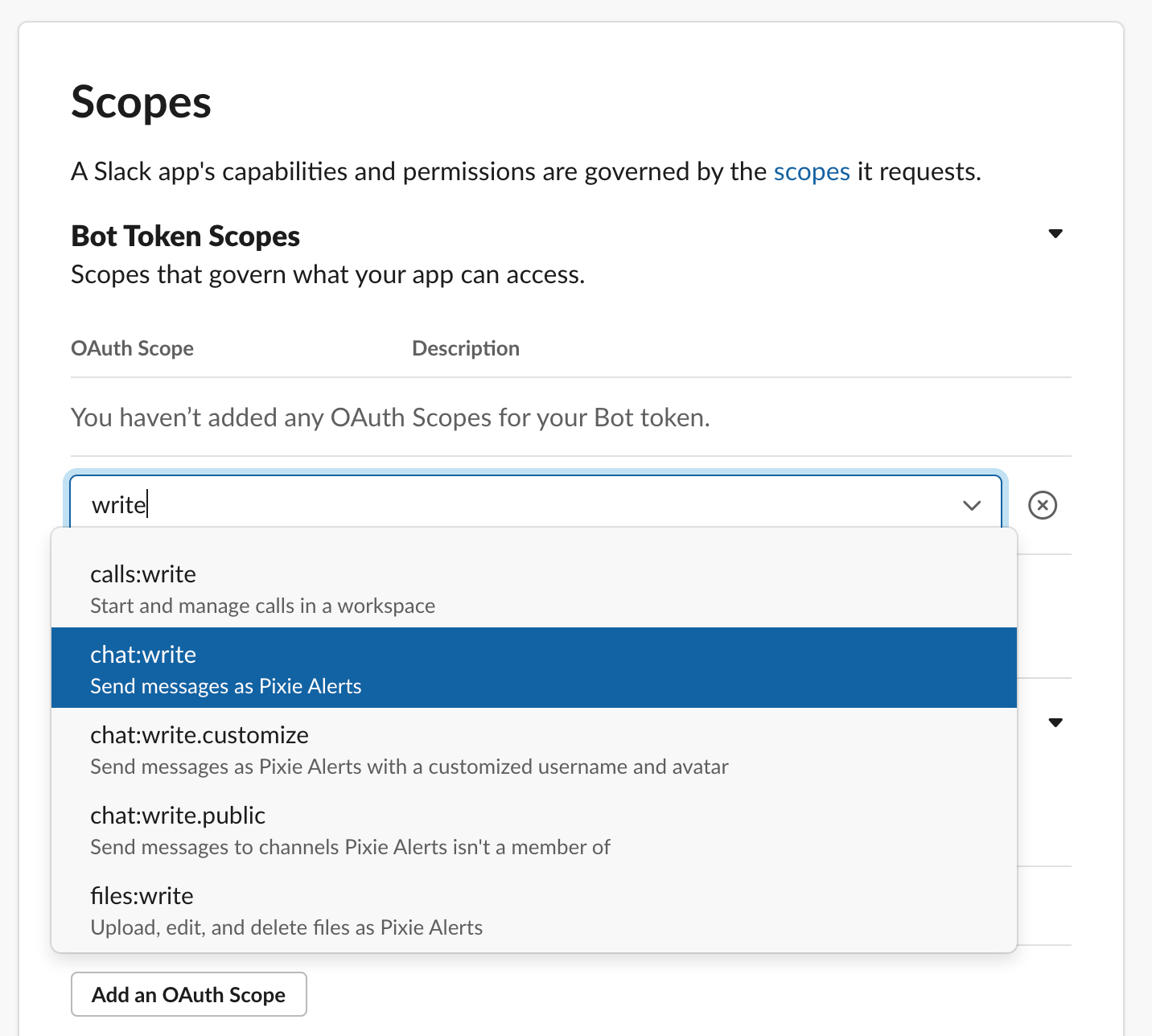Click the Bot Token Scopes heading

(186, 236)
